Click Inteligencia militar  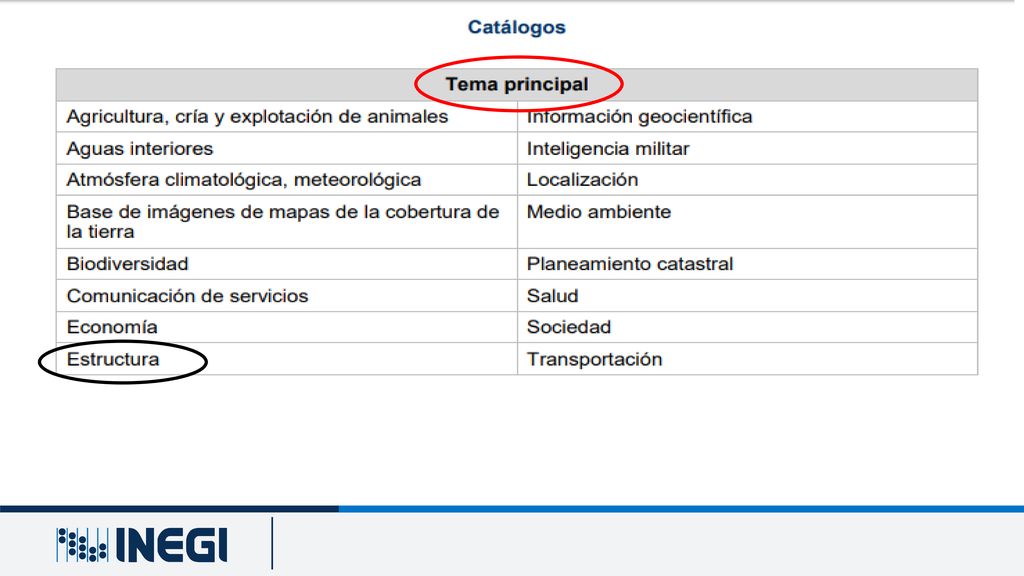[608, 149]
